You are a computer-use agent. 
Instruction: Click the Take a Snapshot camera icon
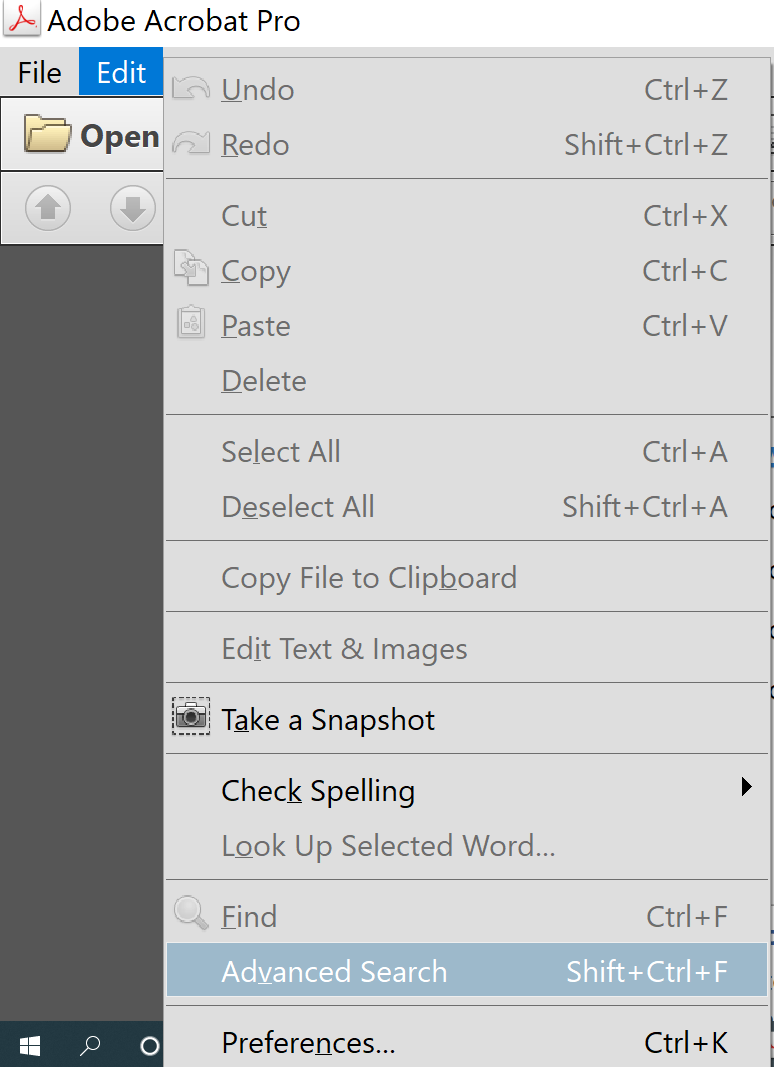point(191,717)
